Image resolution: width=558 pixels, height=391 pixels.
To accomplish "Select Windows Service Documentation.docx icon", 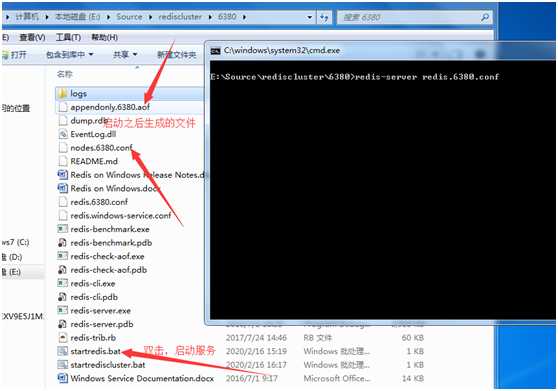I will tap(63, 378).
